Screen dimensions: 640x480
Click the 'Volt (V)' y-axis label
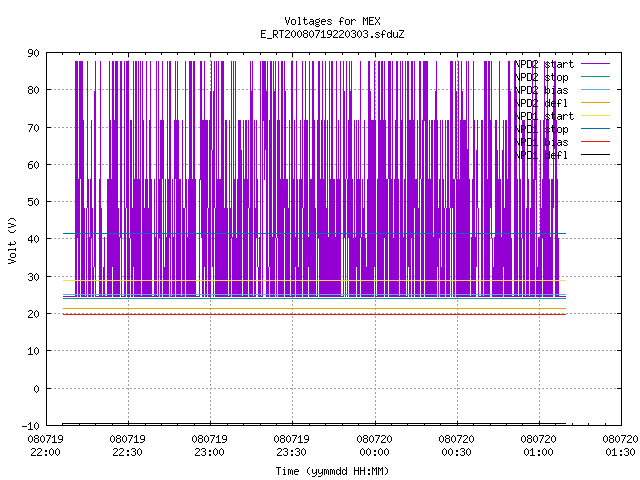coord(12,240)
